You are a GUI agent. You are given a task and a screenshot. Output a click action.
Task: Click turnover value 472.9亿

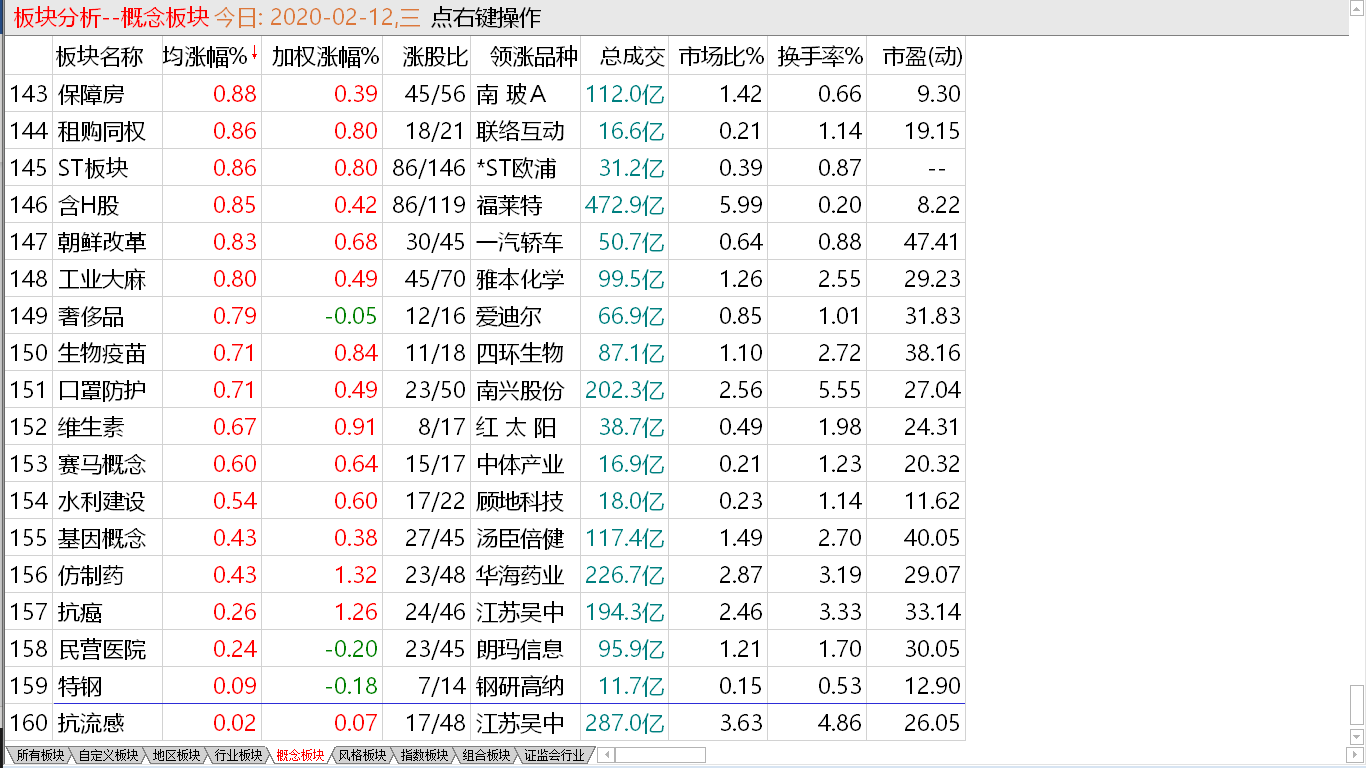pos(625,205)
